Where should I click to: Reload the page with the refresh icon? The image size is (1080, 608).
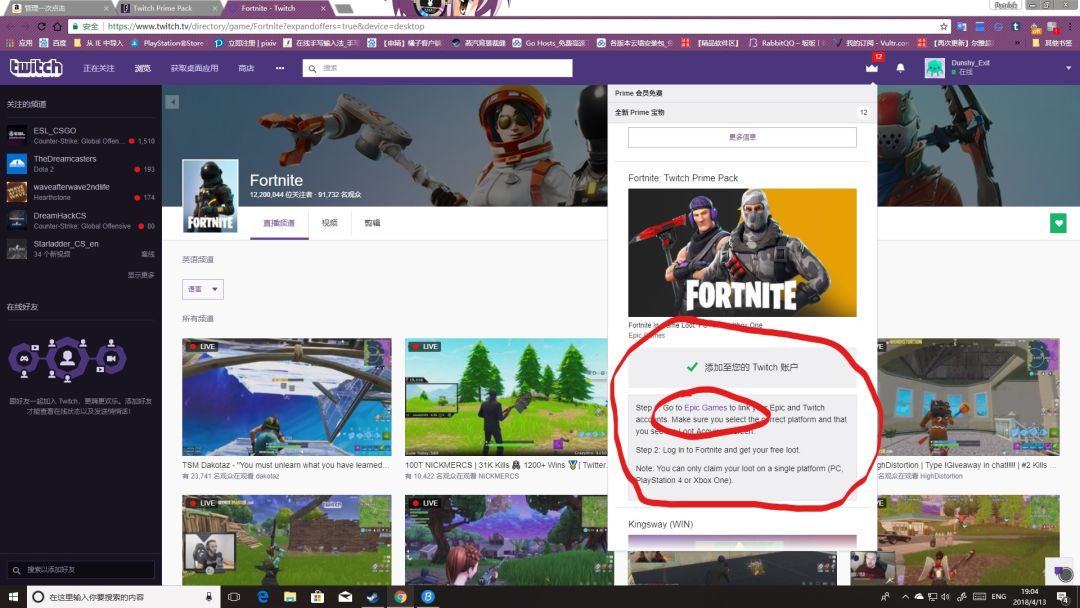coord(41,26)
